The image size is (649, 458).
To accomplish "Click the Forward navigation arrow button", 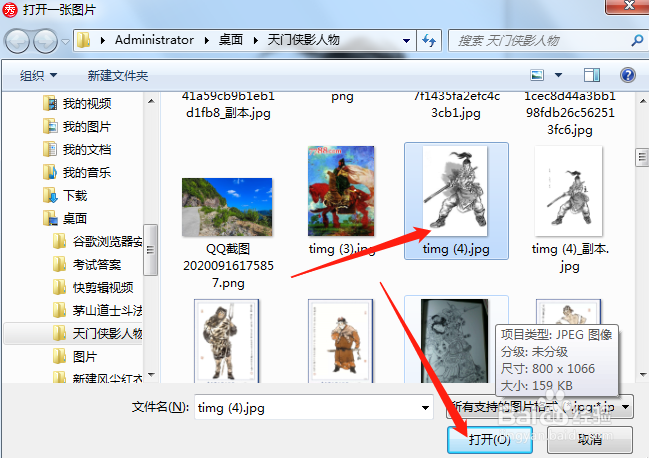I will [45, 41].
